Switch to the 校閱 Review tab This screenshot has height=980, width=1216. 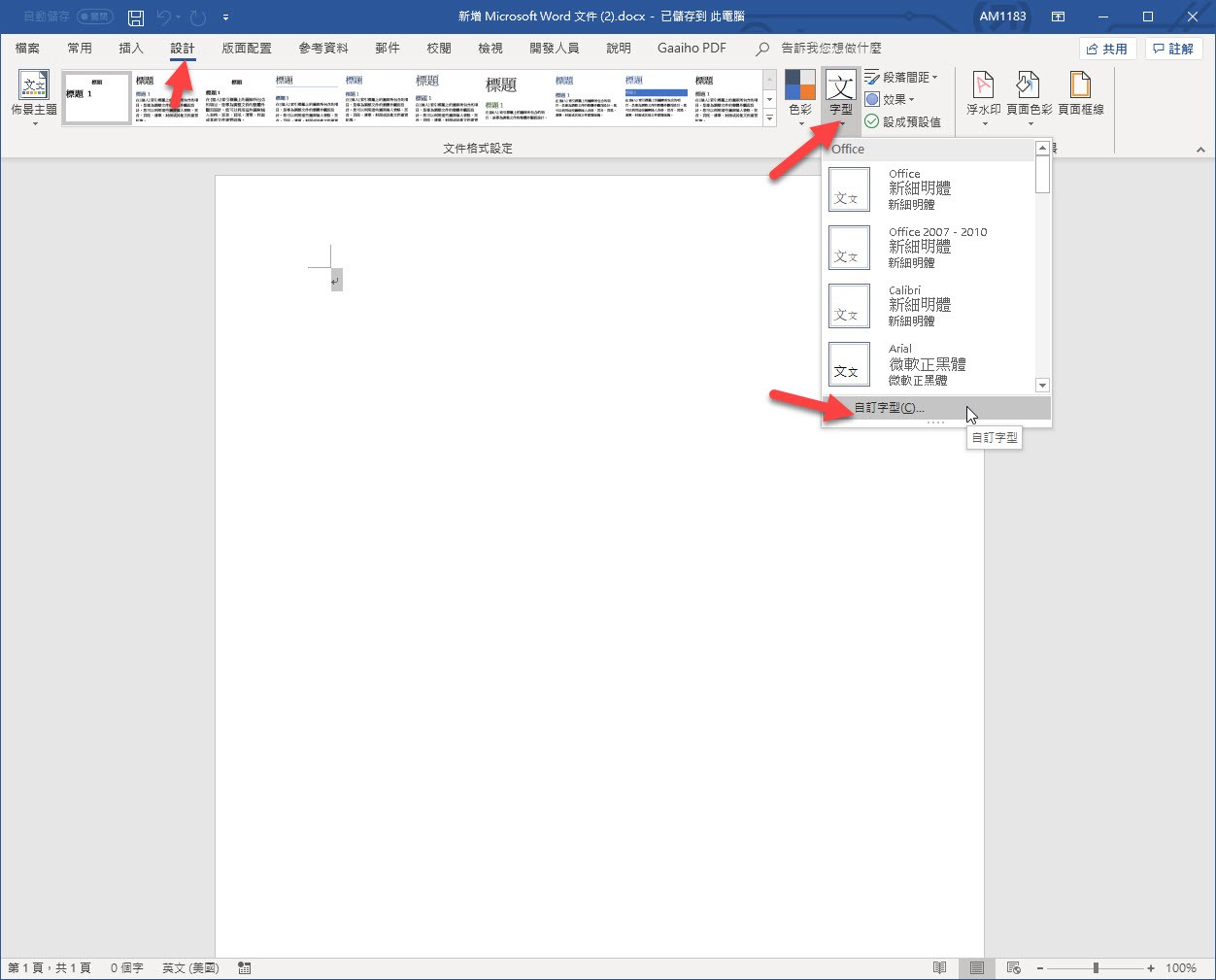click(x=439, y=48)
